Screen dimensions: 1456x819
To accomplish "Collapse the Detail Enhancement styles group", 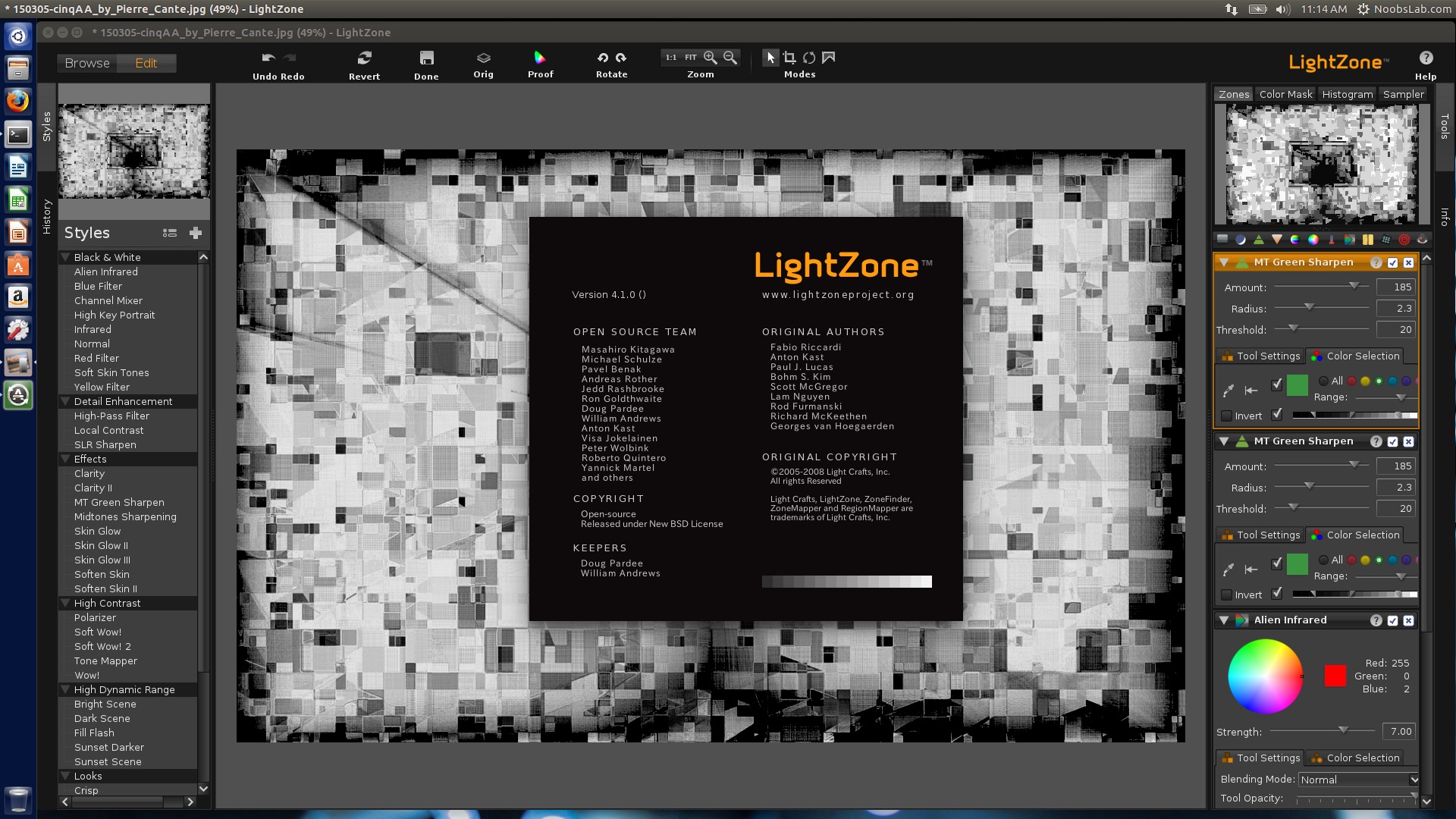I will point(66,401).
